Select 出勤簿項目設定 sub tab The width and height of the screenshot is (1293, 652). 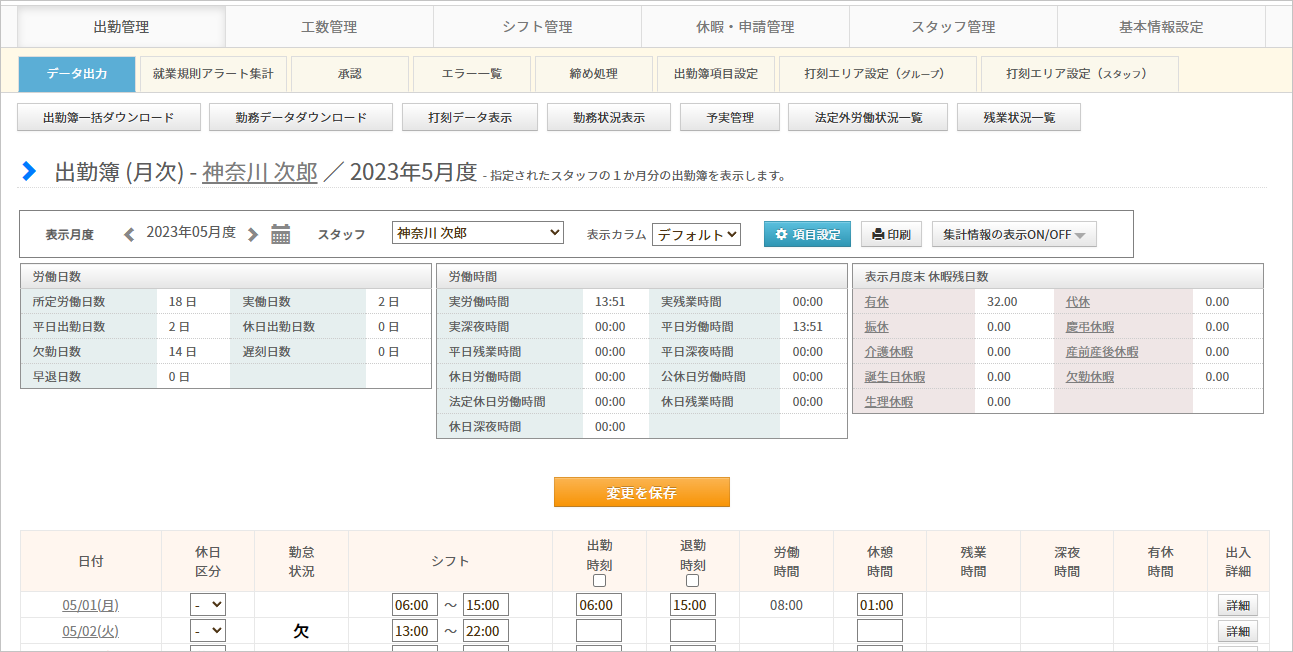[x=716, y=74]
